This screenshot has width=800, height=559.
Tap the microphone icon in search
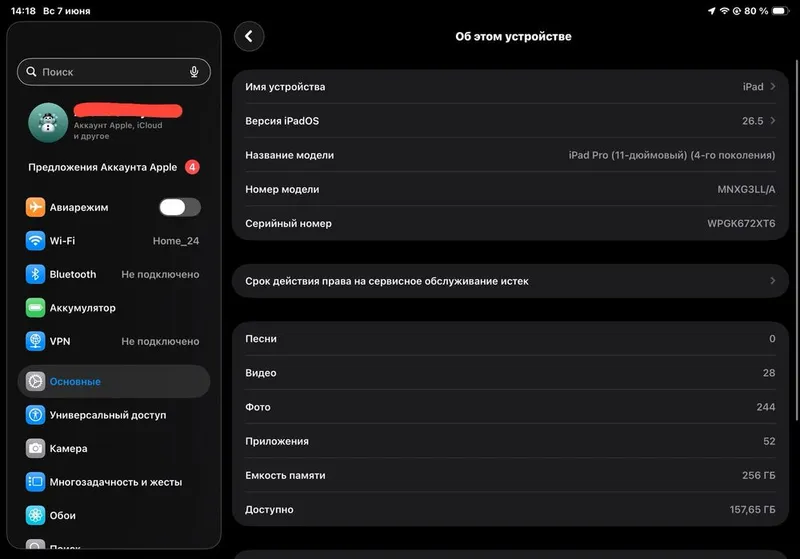[194, 72]
